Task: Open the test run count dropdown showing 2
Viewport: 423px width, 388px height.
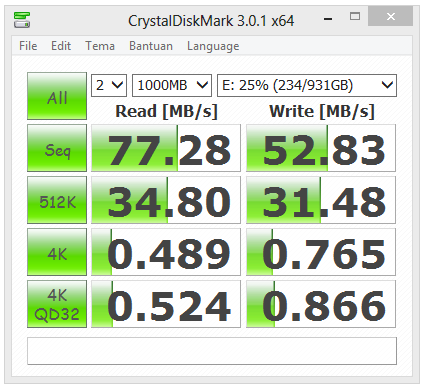Action: click(109, 85)
